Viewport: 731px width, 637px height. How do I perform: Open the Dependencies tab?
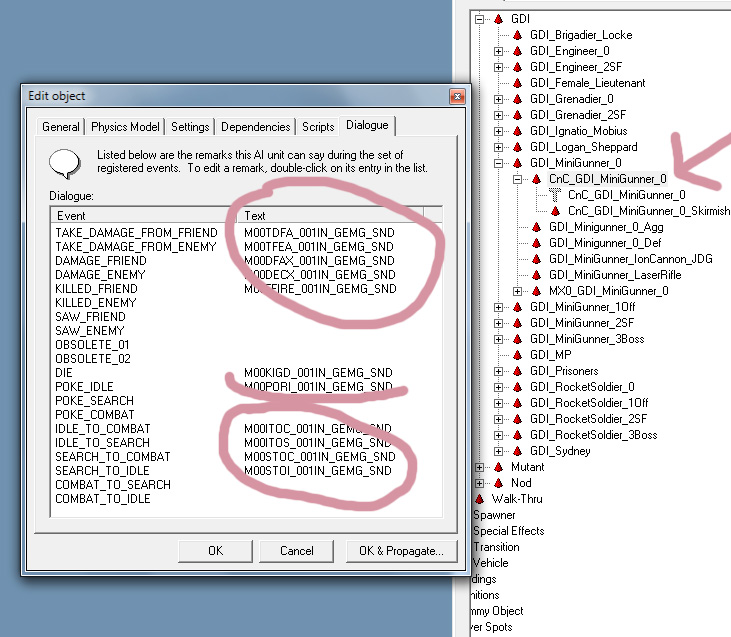coord(255,127)
